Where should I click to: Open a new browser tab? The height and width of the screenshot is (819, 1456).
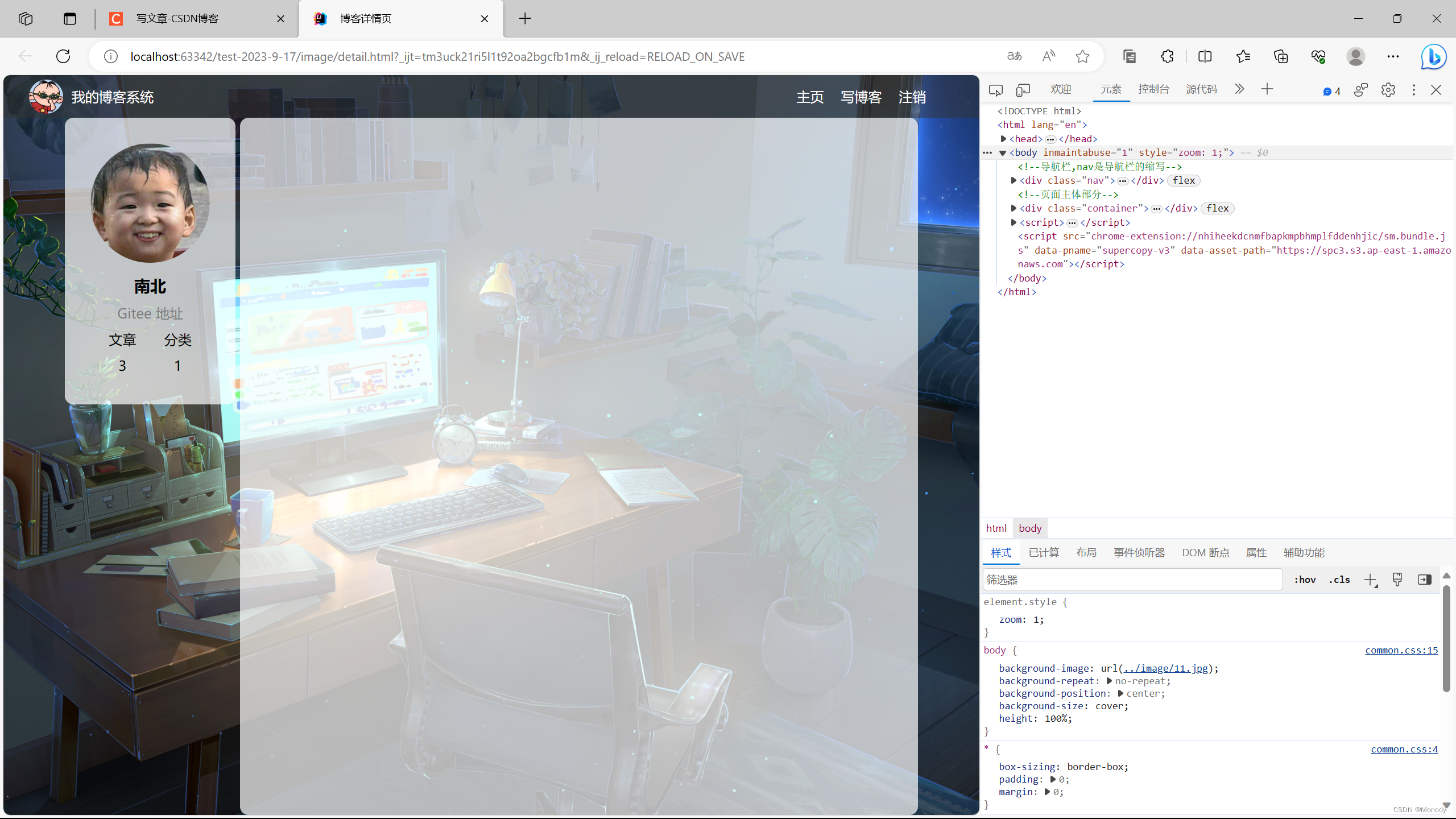coord(526,19)
